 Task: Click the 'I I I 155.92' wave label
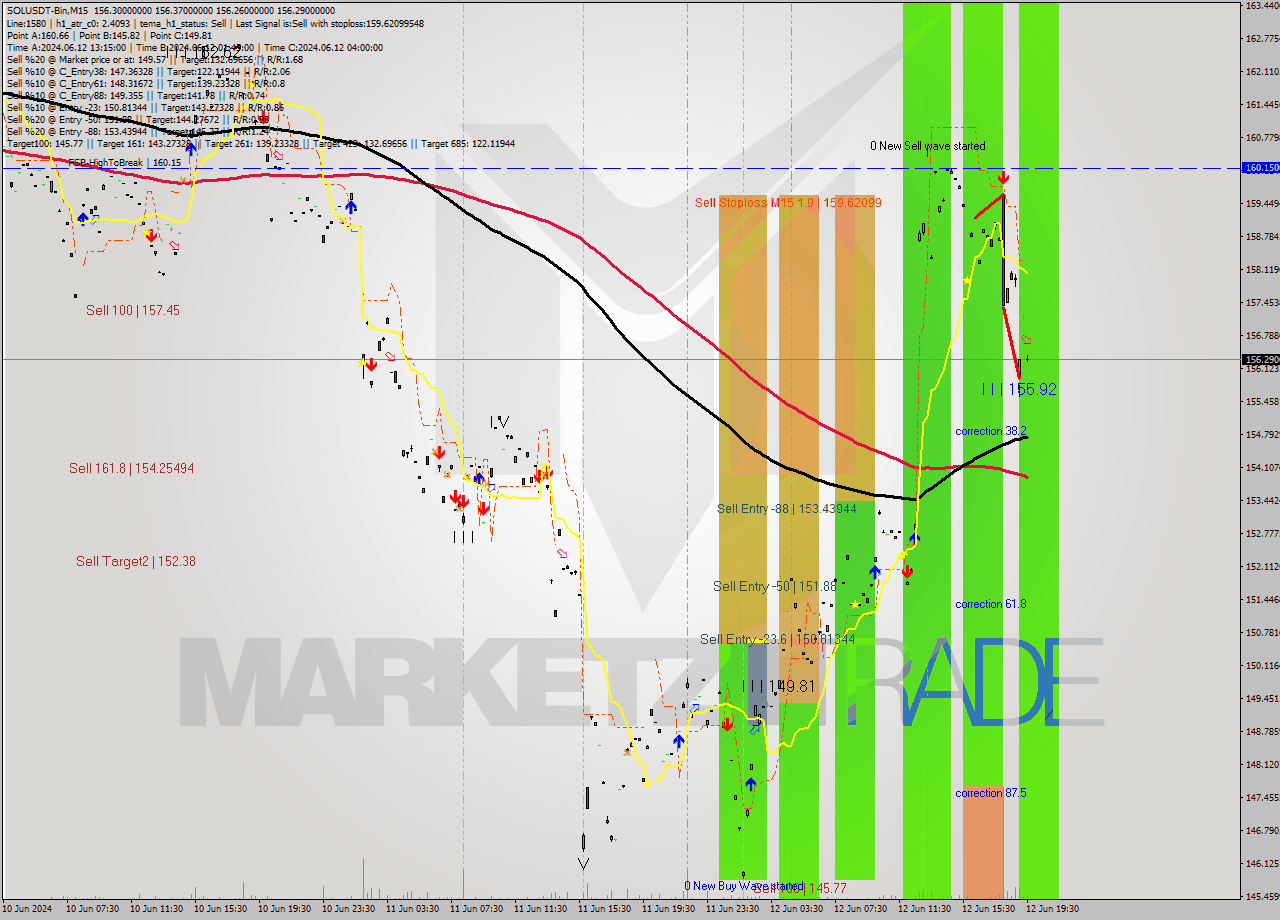[x=1018, y=389]
